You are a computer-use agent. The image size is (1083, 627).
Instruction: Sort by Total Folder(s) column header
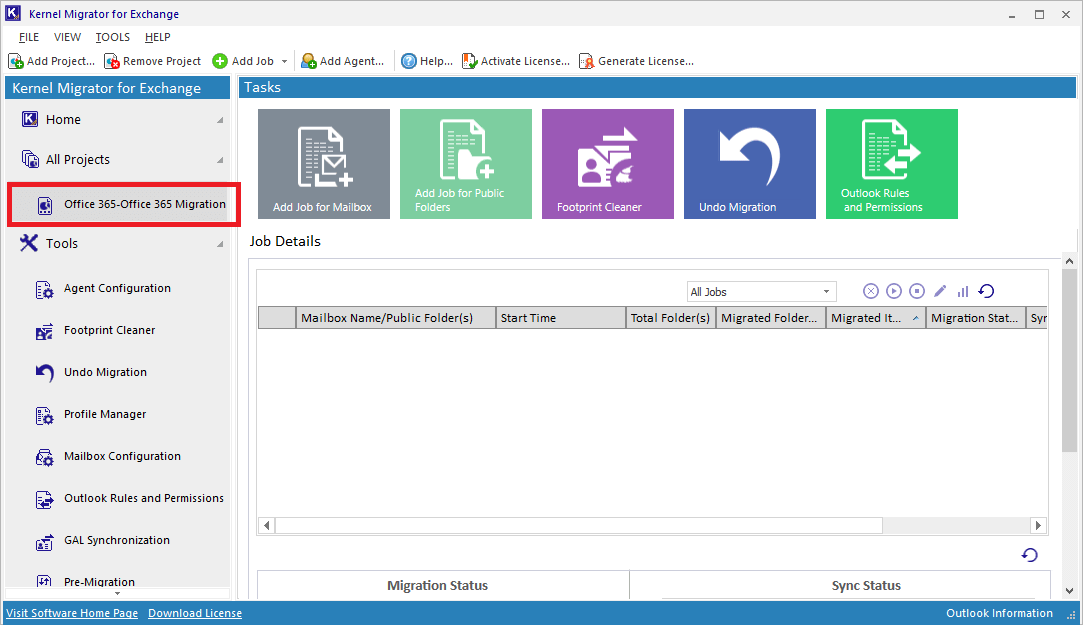(x=671, y=318)
